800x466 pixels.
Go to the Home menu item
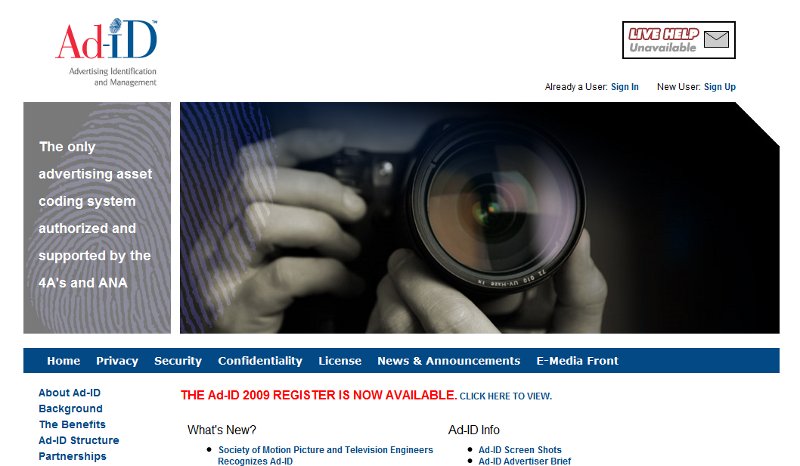click(63, 361)
